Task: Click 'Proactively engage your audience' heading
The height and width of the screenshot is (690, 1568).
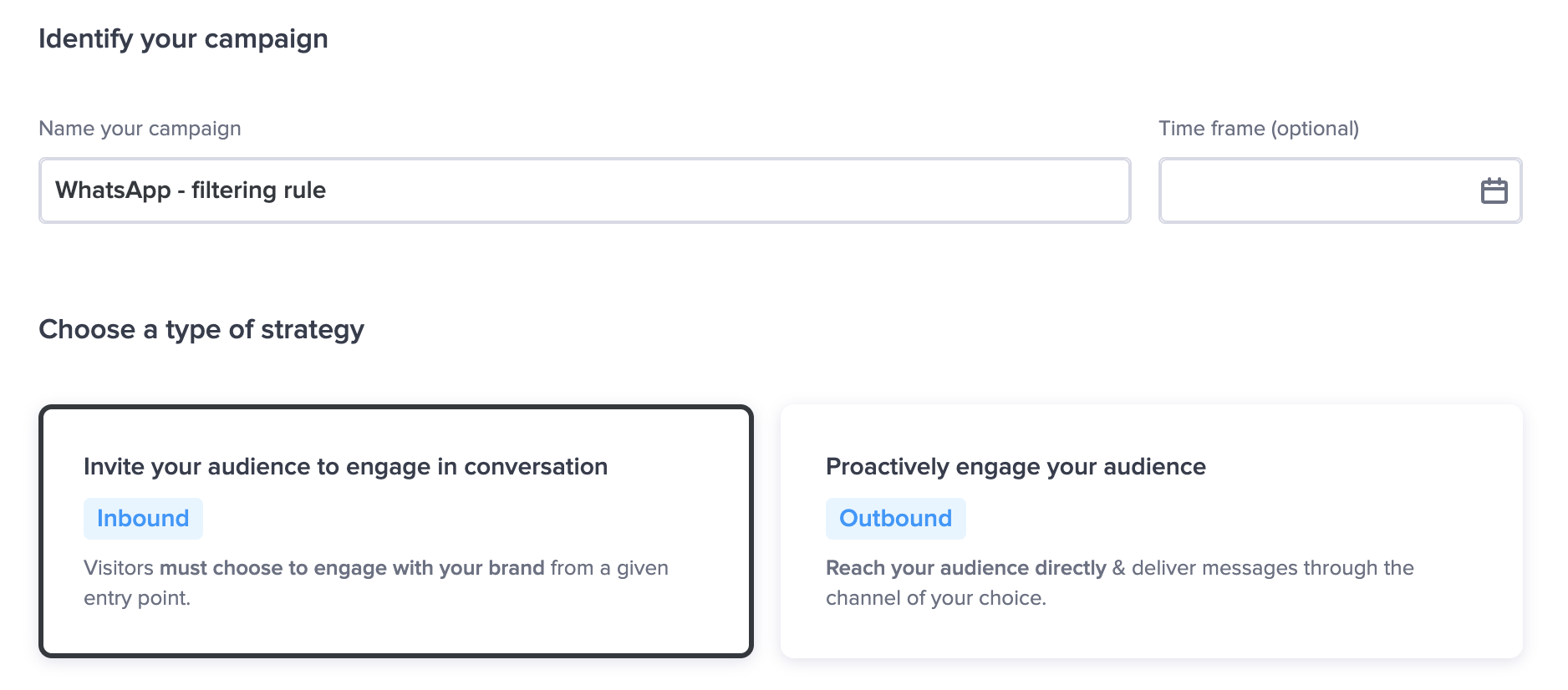Action: (1016, 467)
